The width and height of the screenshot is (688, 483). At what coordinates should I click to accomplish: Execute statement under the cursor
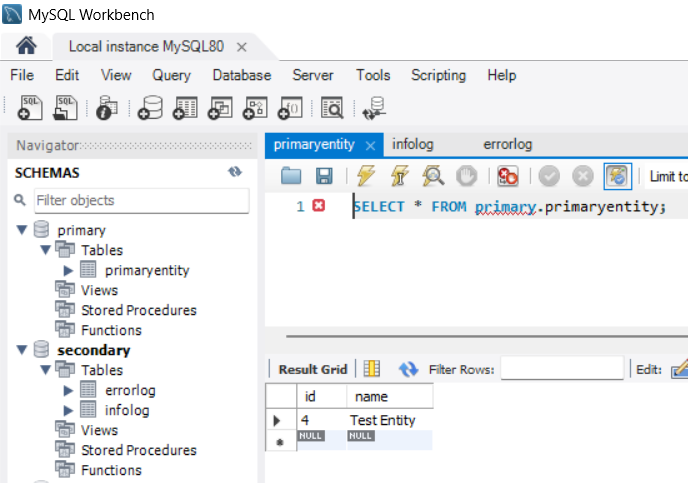[399, 176]
